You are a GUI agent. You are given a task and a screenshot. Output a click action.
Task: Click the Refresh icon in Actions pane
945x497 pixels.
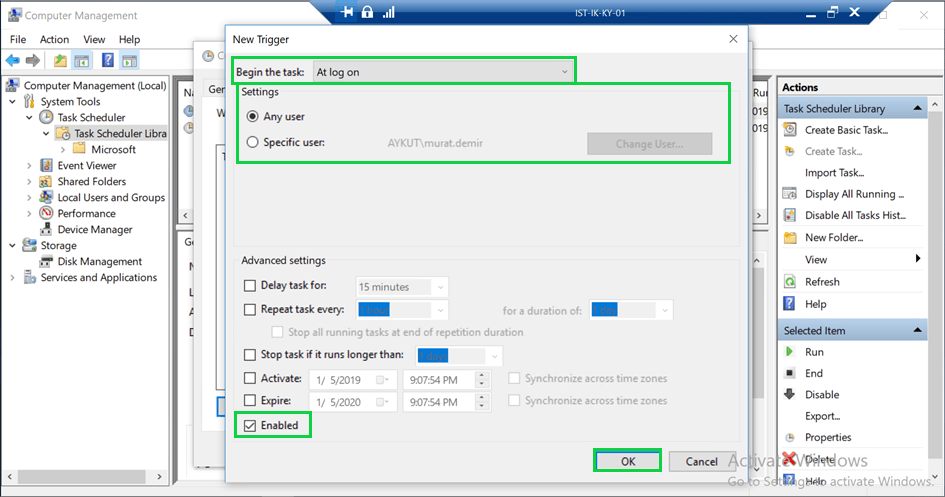790,282
